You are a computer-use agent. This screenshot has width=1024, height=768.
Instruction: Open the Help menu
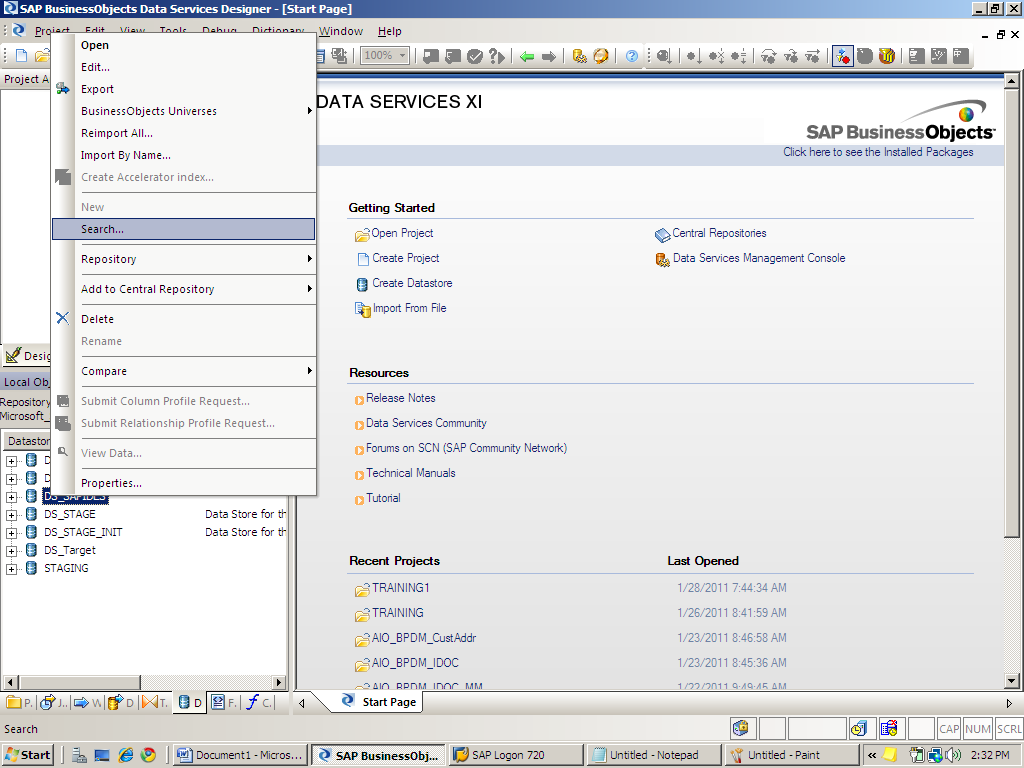coord(389,31)
